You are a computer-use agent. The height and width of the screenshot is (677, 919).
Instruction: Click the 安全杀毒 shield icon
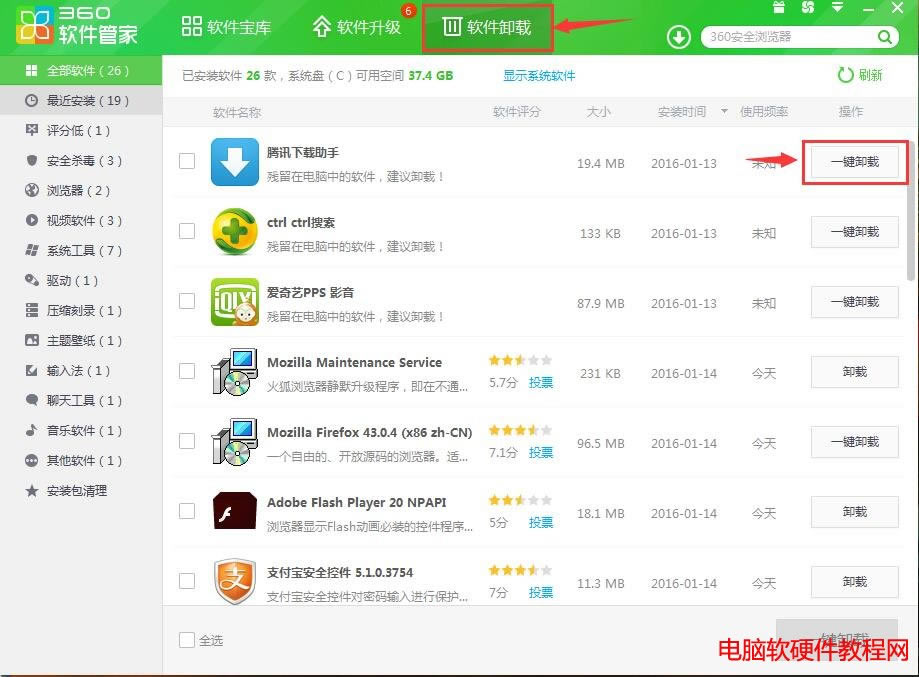click(32, 160)
